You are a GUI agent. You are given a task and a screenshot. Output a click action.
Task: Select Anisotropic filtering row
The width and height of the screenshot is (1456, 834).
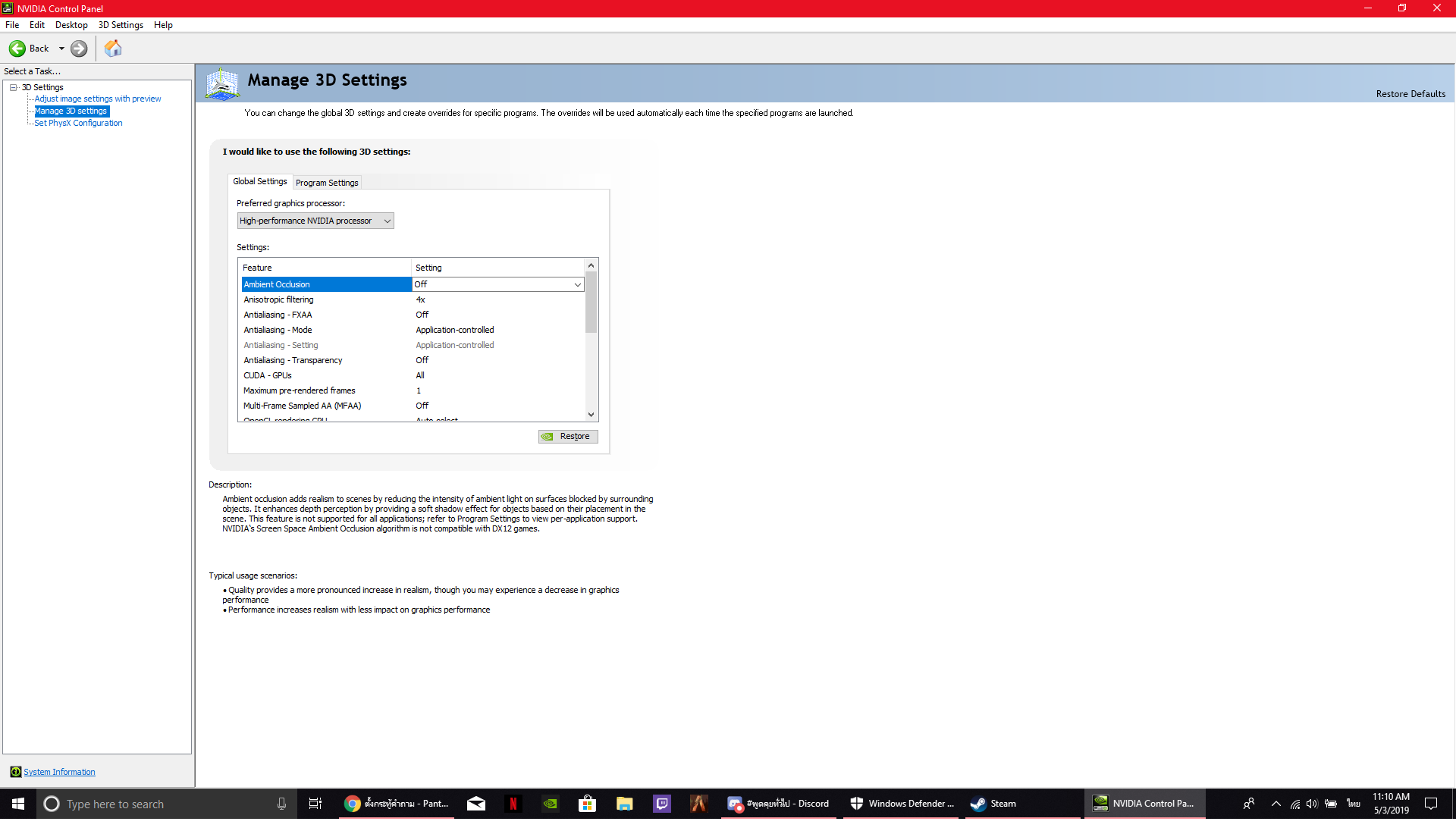[x=413, y=299]
